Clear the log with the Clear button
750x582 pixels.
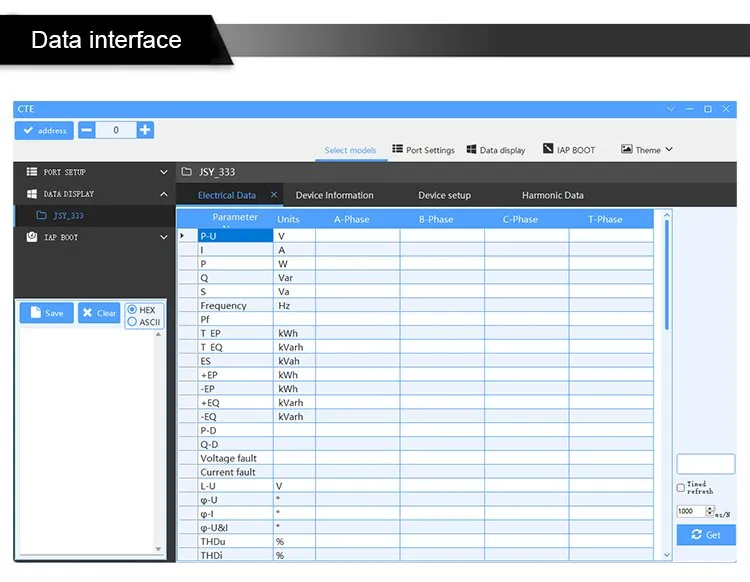point(99,313)
